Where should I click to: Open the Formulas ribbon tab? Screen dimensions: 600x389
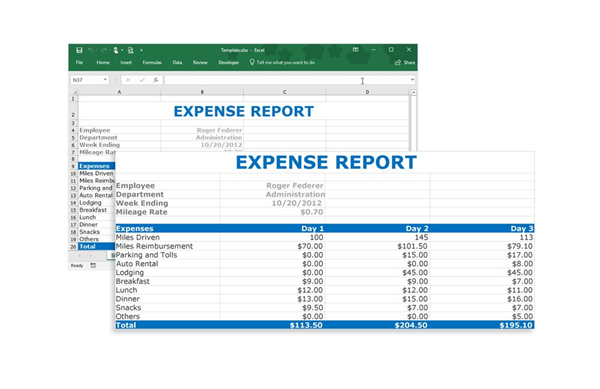click(x=152, y=62)
